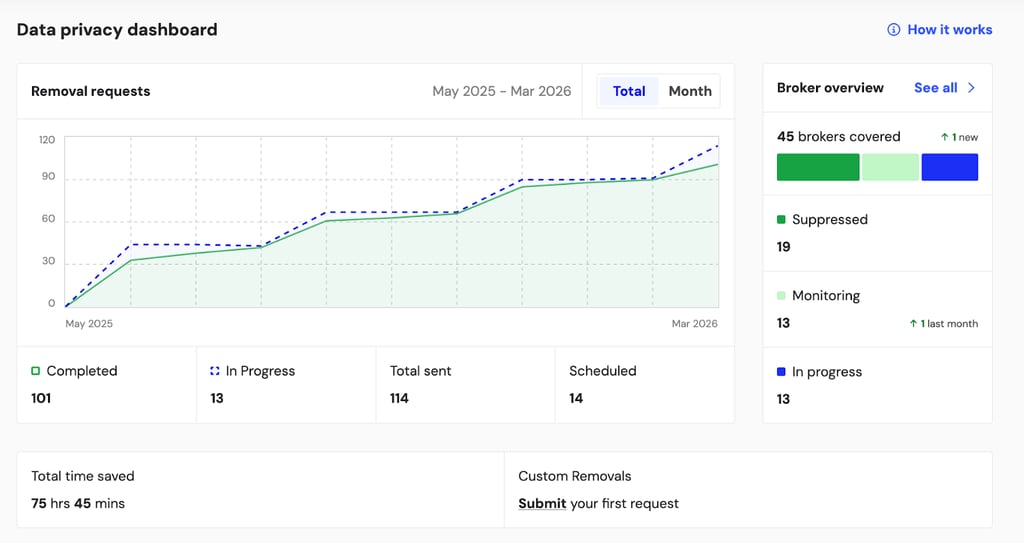Image resolution: width=1024 pixels, height=543 pixels.
Task: Open the How it works link
Action: [x=950, y=29]
